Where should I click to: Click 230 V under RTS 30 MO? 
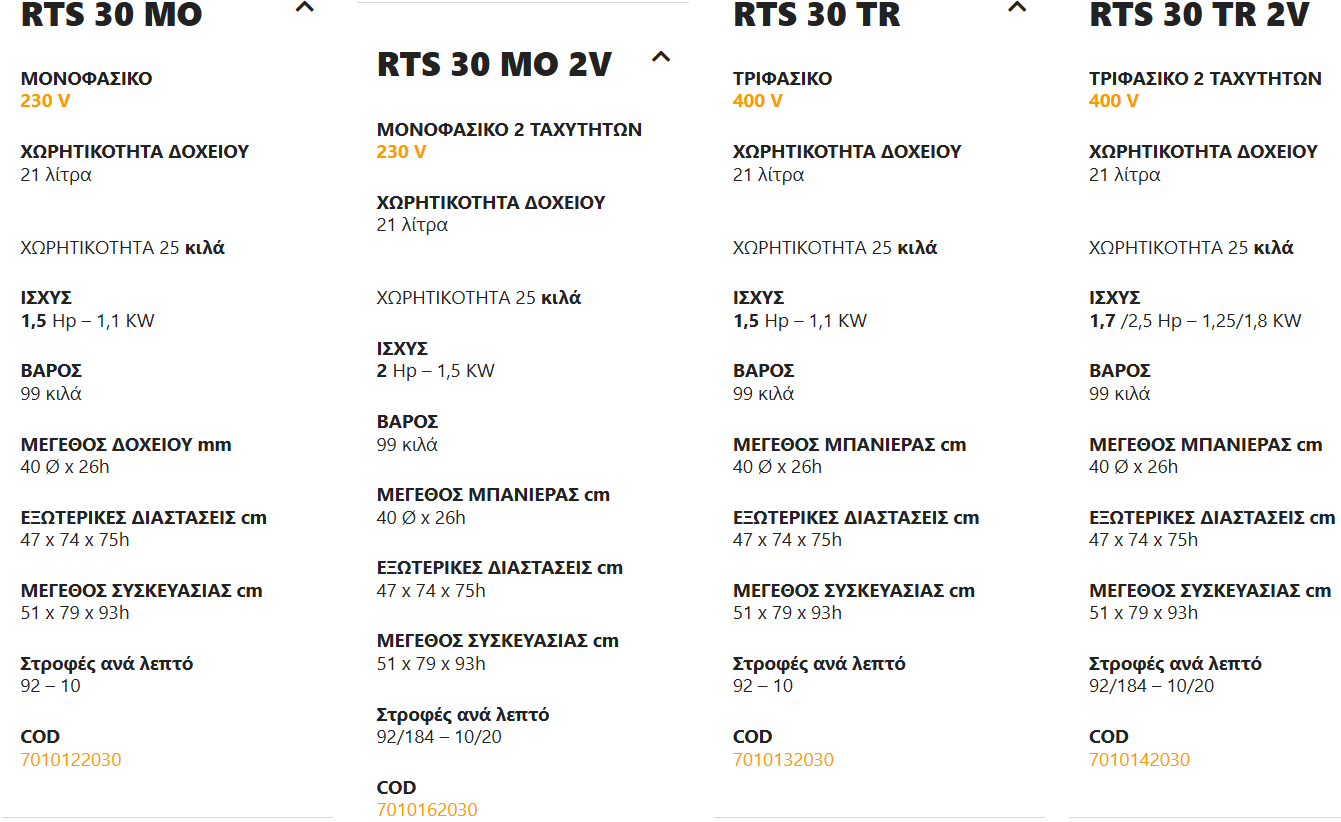pos(45,101)
